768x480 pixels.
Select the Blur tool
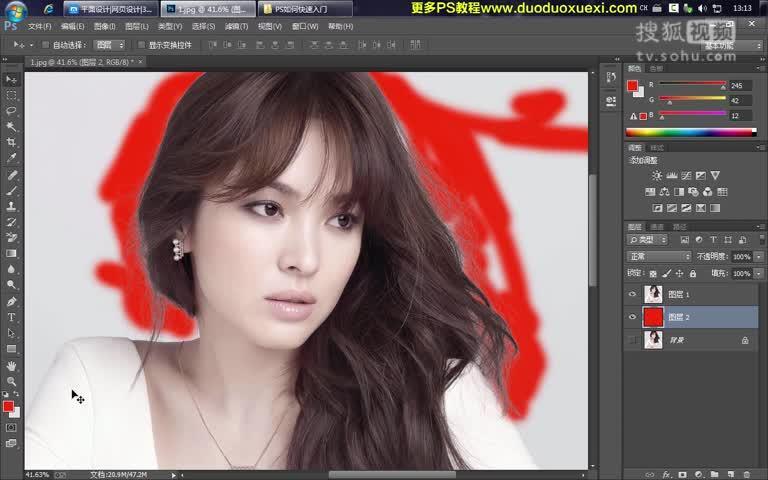pos(11,269)
